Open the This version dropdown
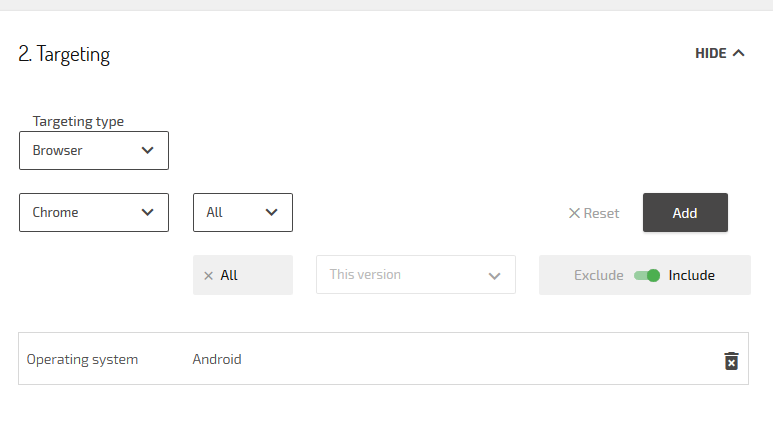This screenshot has width=773, height=425. pos(415,275)
